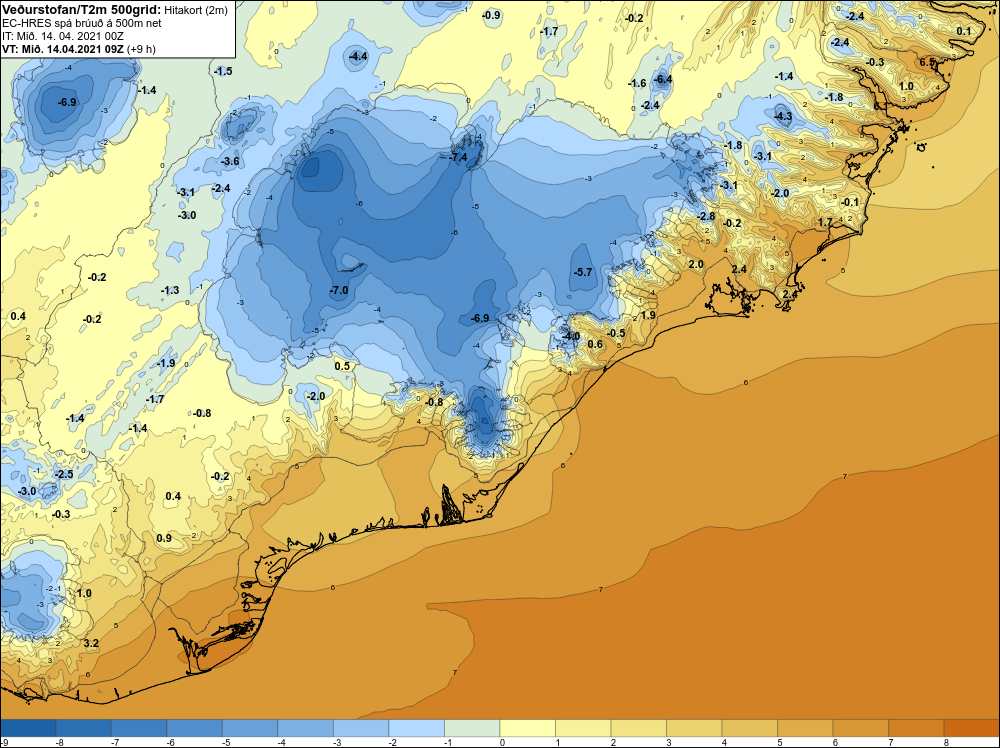The width and height of the screenshot is (1000, 748).
Task: Click the temperature value '-0.9'
Action: [x=491, y=15]
